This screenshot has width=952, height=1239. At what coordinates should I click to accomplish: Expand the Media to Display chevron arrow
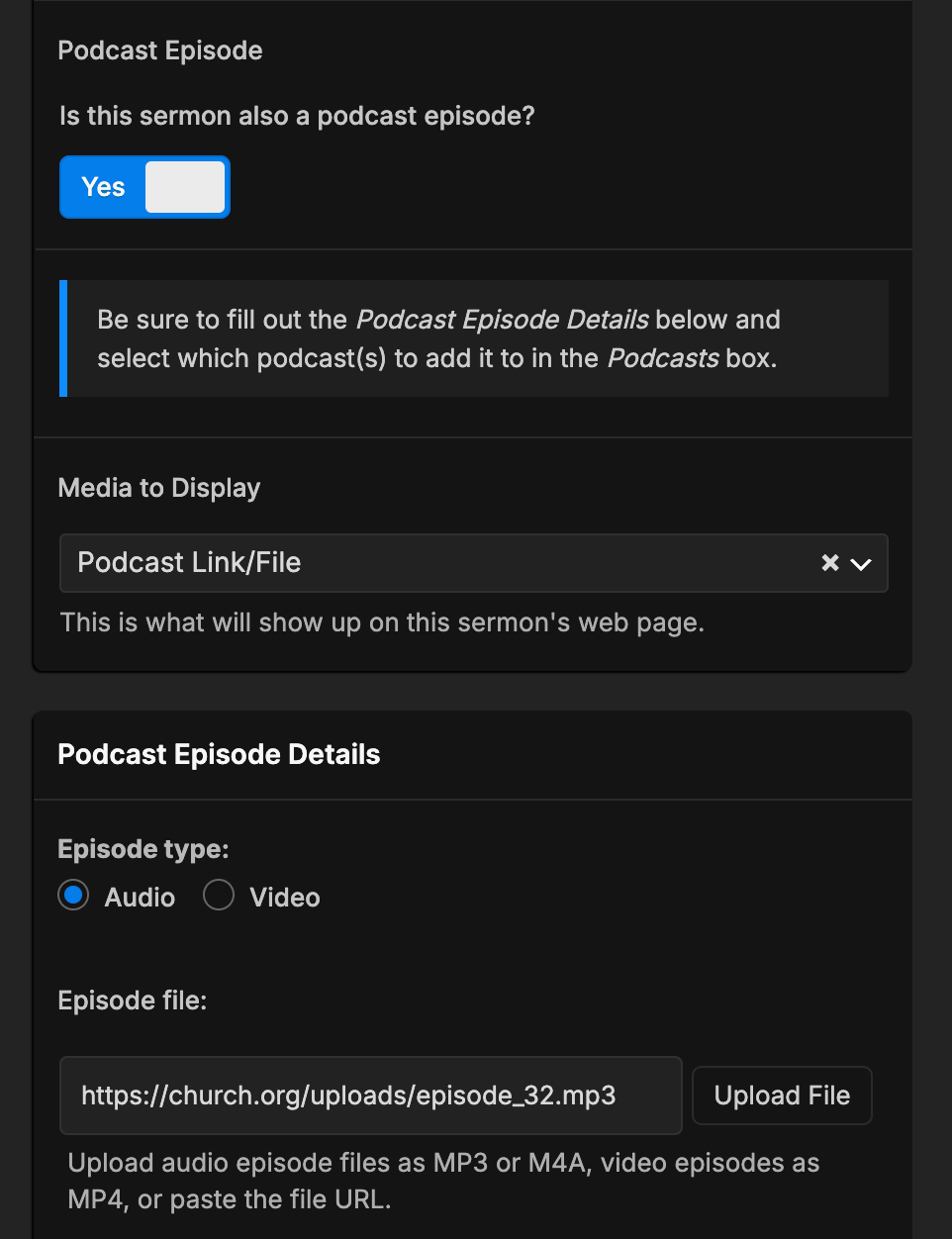tap(861, 564)
